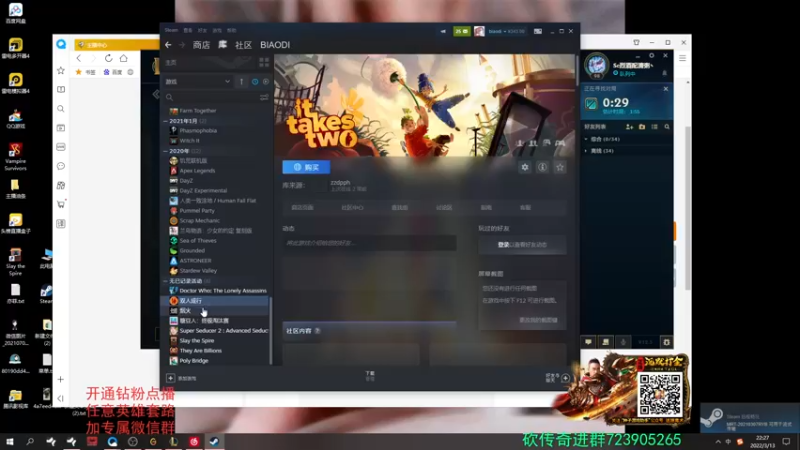800x450 pixels.
Task: Click the blue 购买 button
Action: (306, 167)
